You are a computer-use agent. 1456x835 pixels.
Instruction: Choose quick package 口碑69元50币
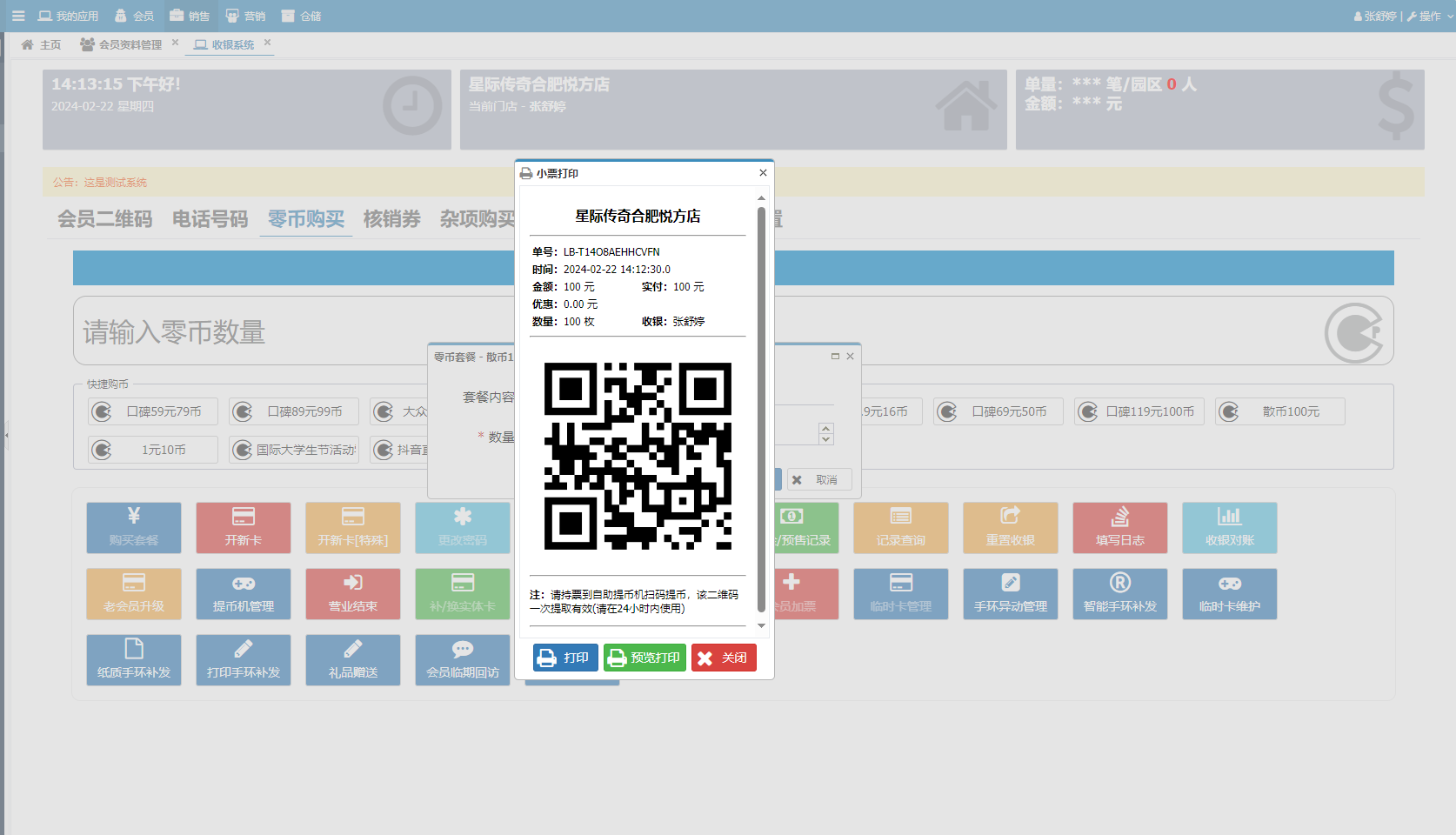998,411
